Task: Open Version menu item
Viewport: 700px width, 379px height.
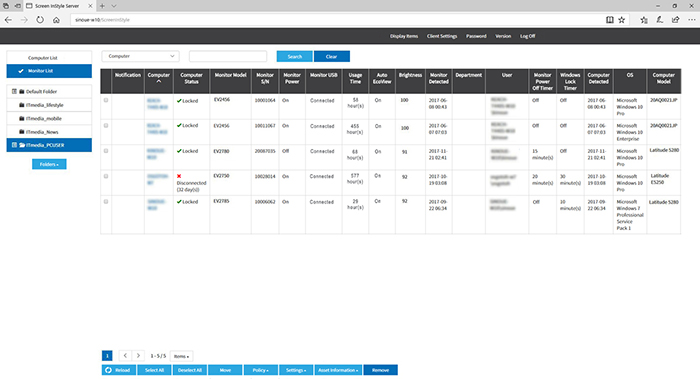Action: [x=503, y=36]
